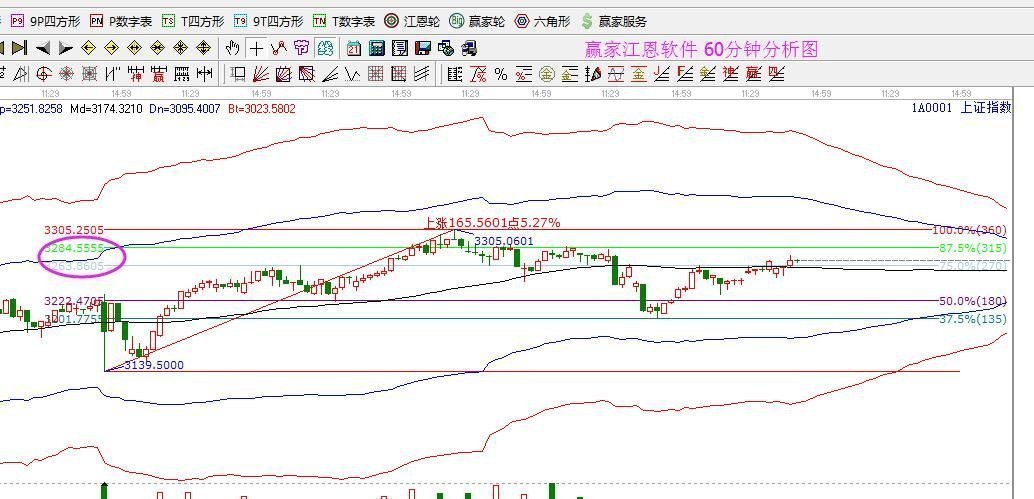
Task: Select the red F fan-lines tool
Action: tap(684, 74)
